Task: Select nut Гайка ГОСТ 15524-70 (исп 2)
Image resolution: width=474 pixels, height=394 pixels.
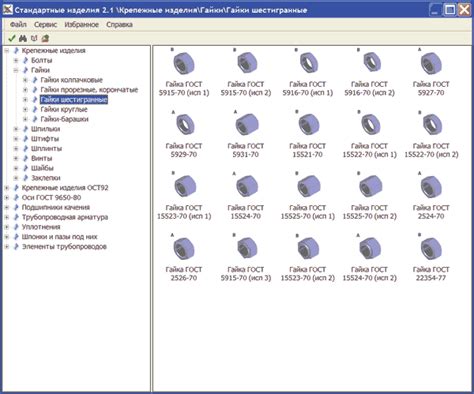Action: [x=369, y=257]
